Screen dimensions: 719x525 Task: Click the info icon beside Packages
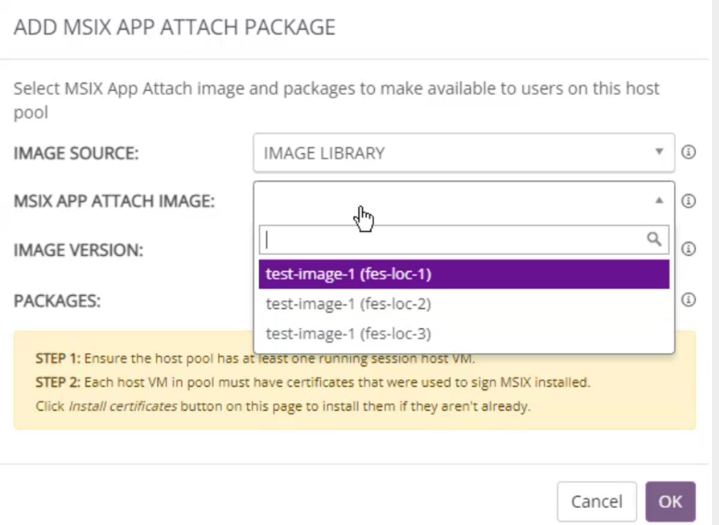click(x=688, y=299)
